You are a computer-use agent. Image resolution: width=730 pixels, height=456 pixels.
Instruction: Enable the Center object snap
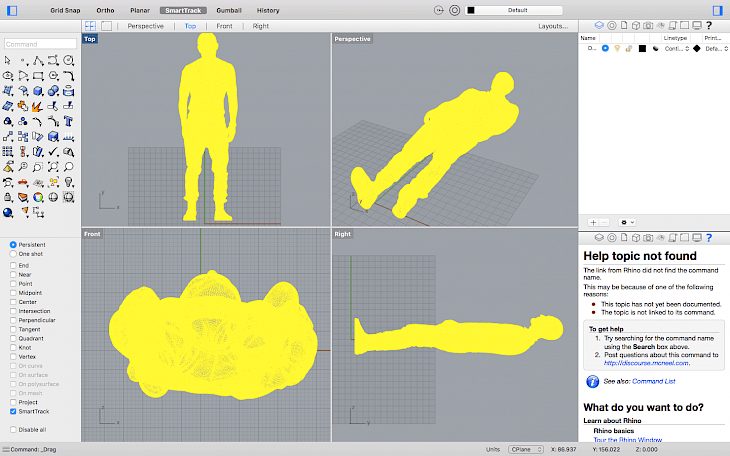(x=13, y=302)
